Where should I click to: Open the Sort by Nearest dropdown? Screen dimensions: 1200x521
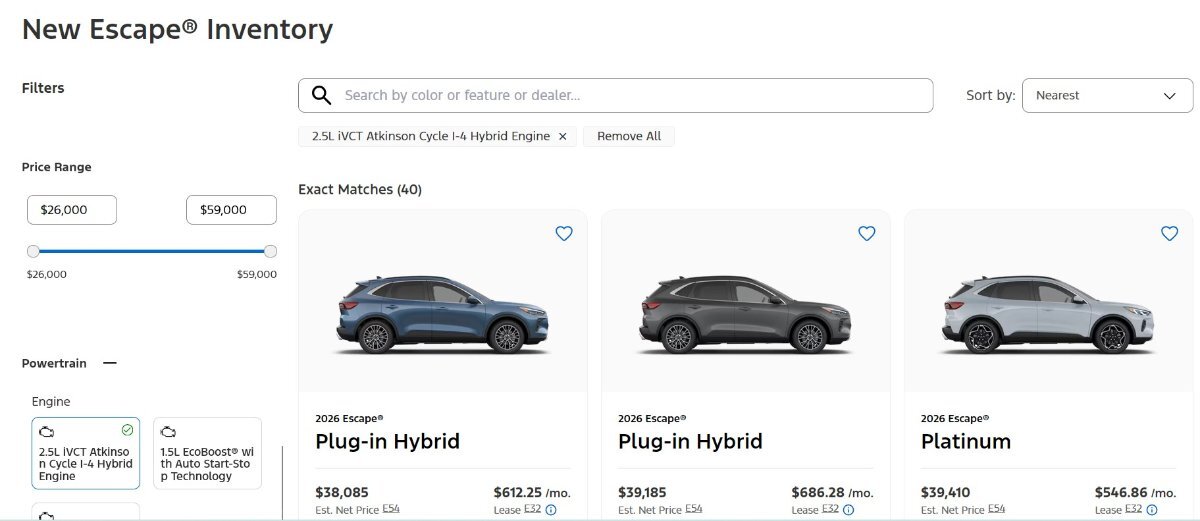coord(1107,96)
